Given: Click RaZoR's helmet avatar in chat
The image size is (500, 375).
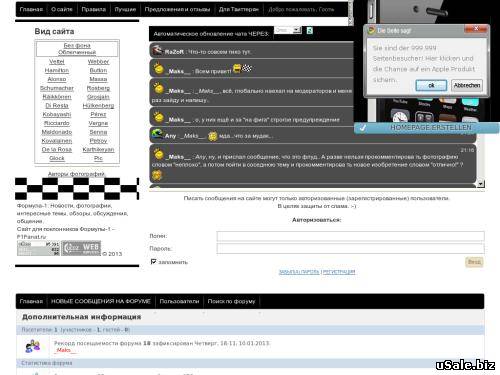Looking at the screenshot, I should [157, 50].
